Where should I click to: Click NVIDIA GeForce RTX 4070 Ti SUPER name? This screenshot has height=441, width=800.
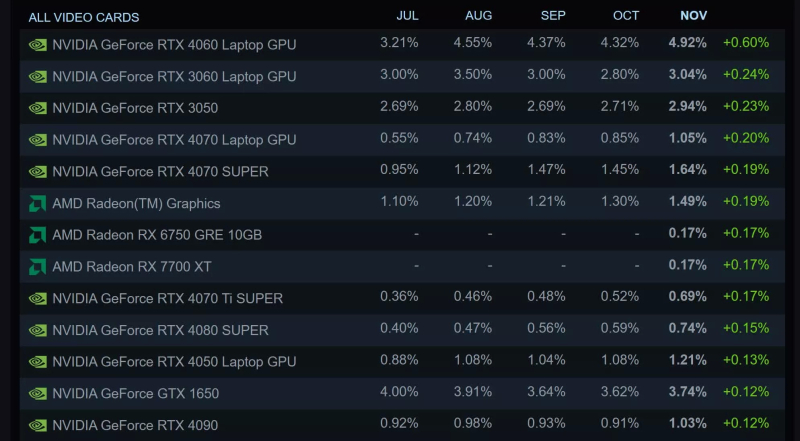pos(167,298)
